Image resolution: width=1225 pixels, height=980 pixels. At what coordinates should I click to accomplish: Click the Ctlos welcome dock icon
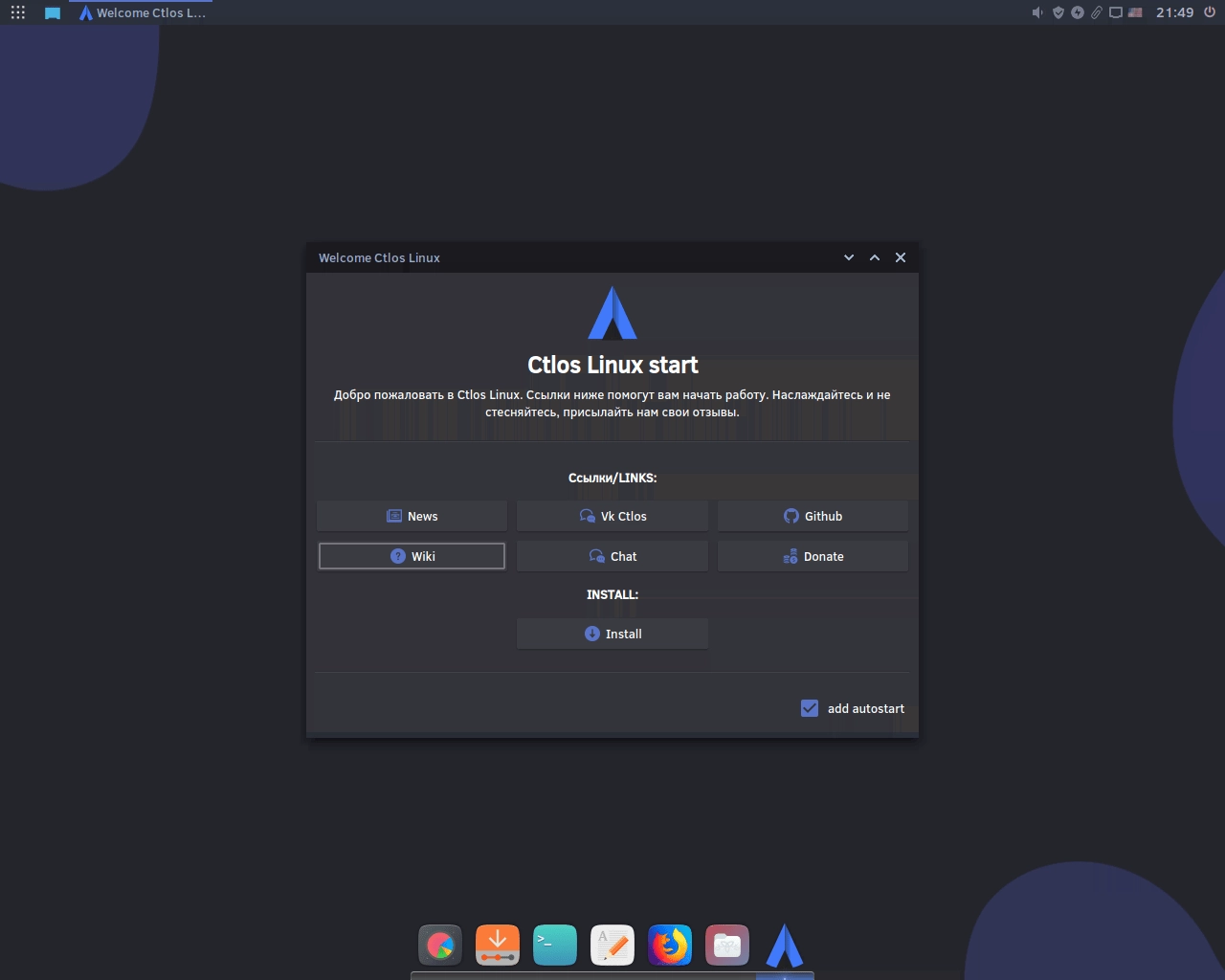pyautogui.click(x=785, y=947)
